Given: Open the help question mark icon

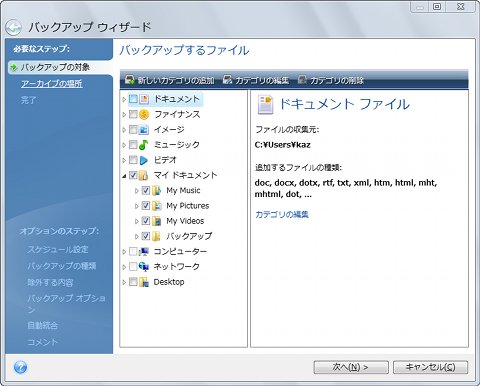Looking at the screenshot, I should 20,368.
